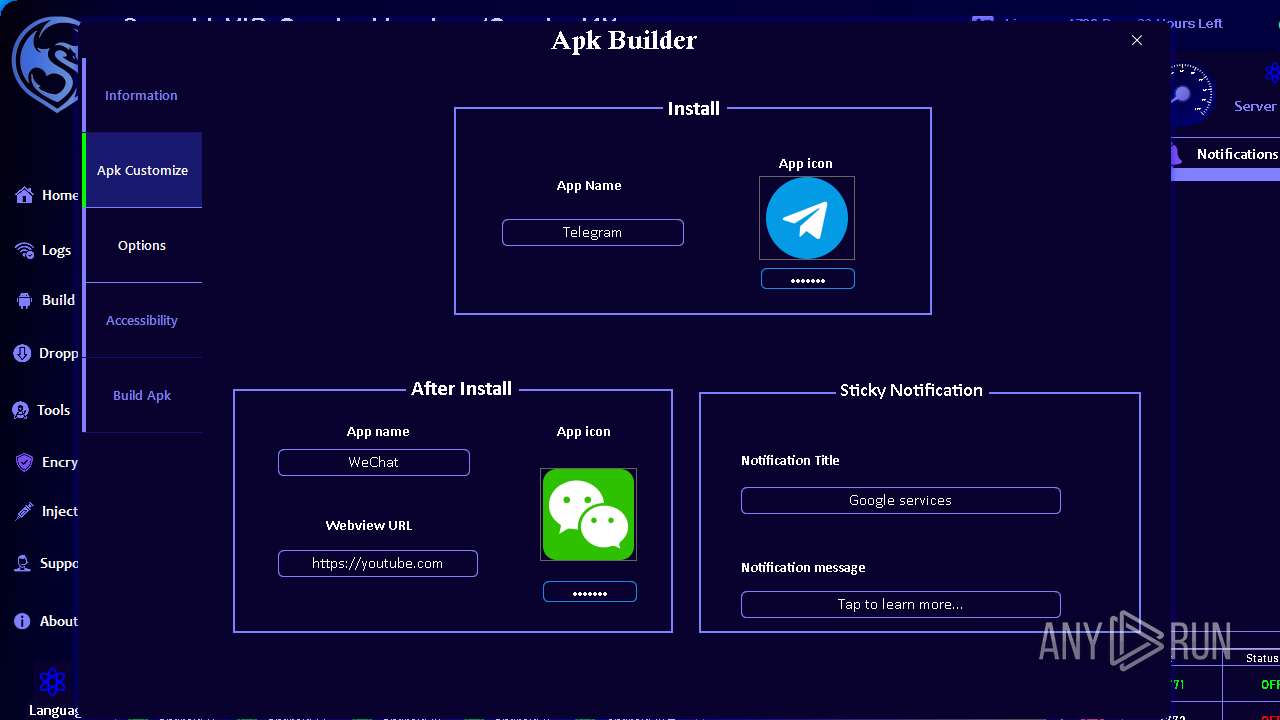Click the Notification message field
The width and height of the screenshot is (1280, 720).
[x=900, y=604]
